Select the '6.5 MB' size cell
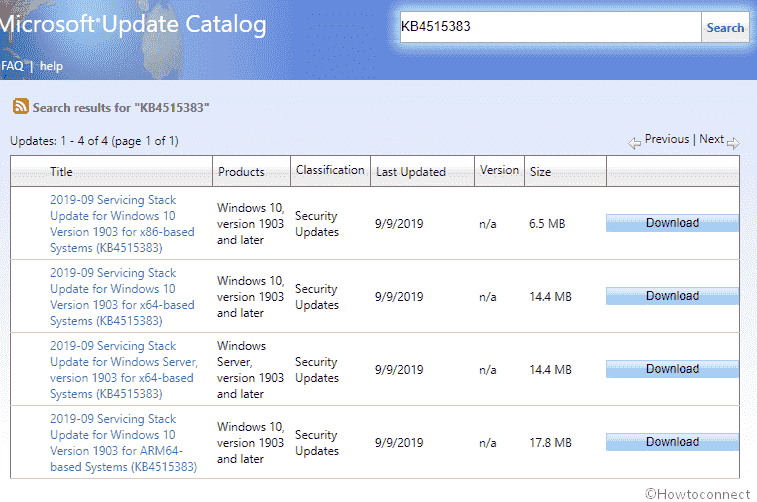The image size is (757, 502). click(547, 223)
